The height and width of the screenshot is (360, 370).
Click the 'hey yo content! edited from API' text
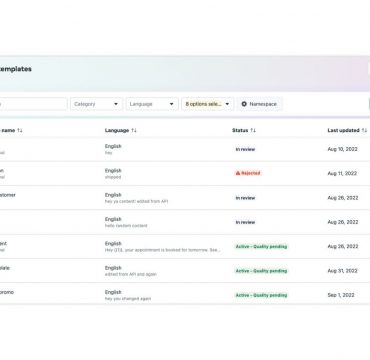pos(136,201)
